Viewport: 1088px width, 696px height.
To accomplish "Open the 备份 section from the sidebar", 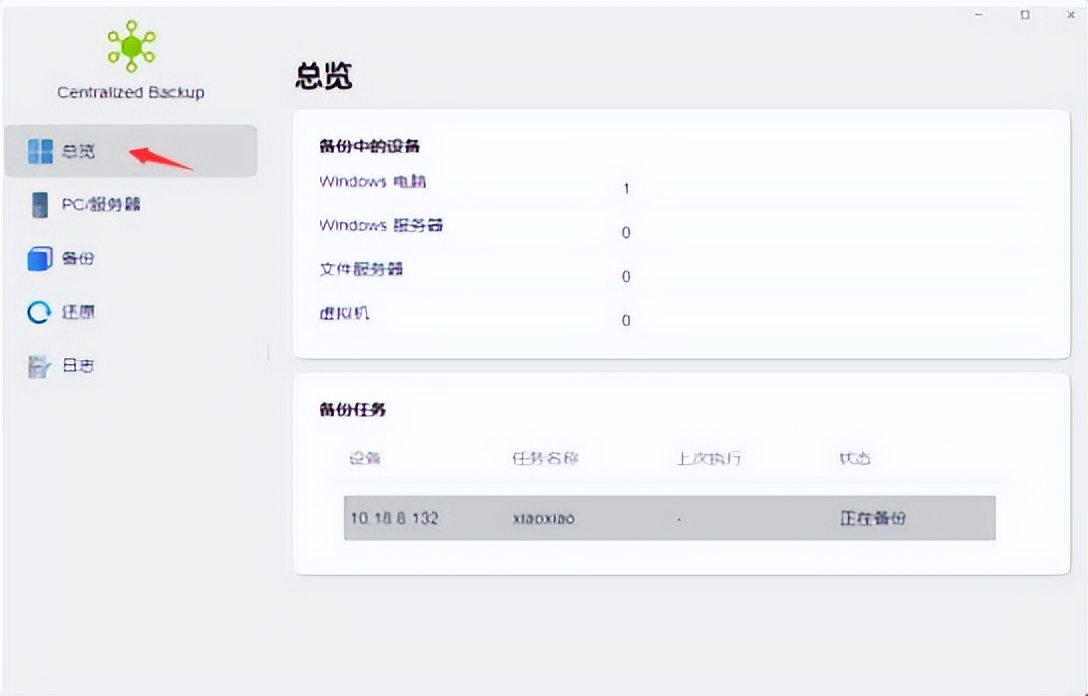I will tap(75, 258).
